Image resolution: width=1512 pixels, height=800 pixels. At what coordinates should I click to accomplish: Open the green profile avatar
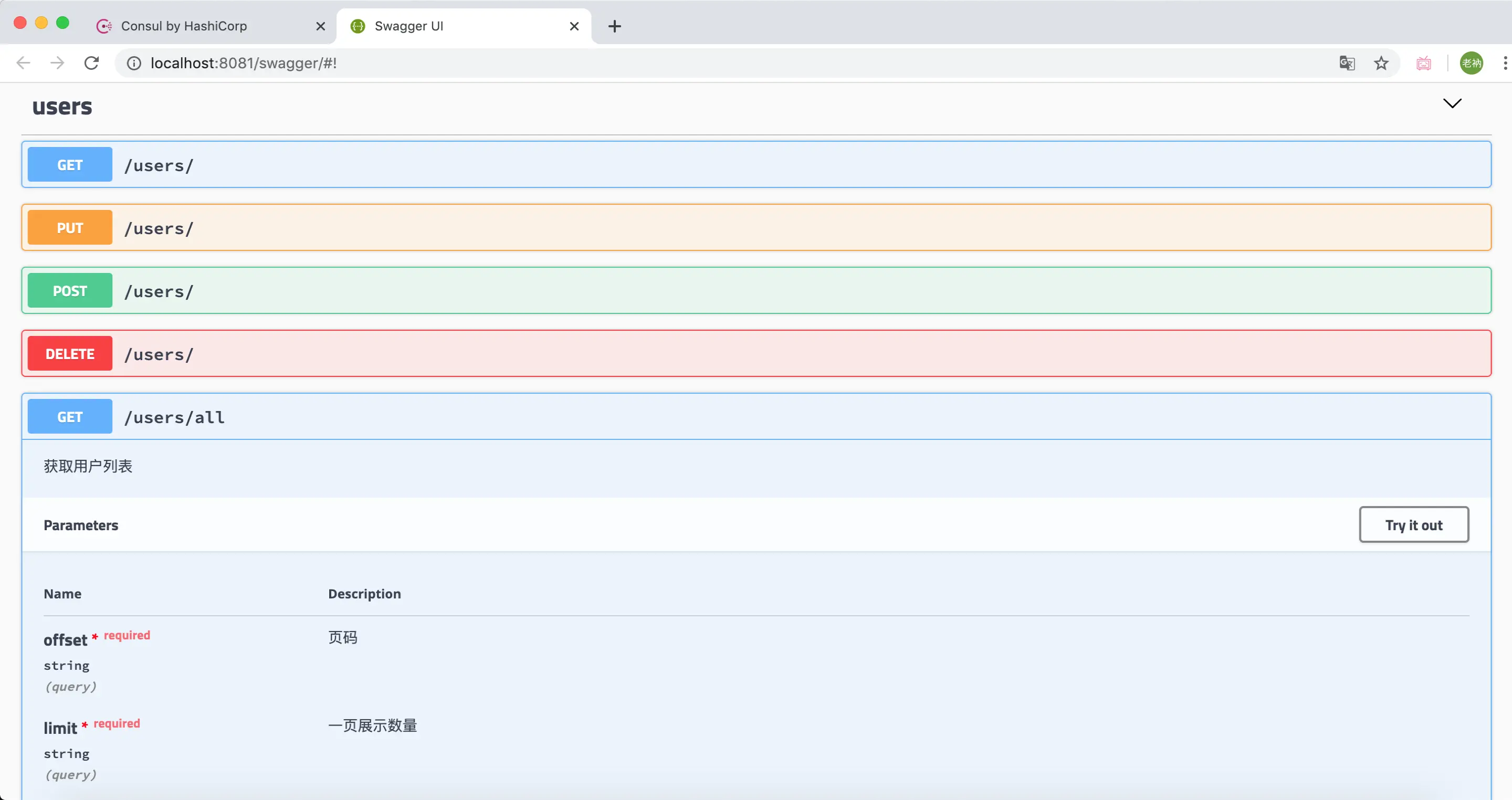[x=1471, y=63]
